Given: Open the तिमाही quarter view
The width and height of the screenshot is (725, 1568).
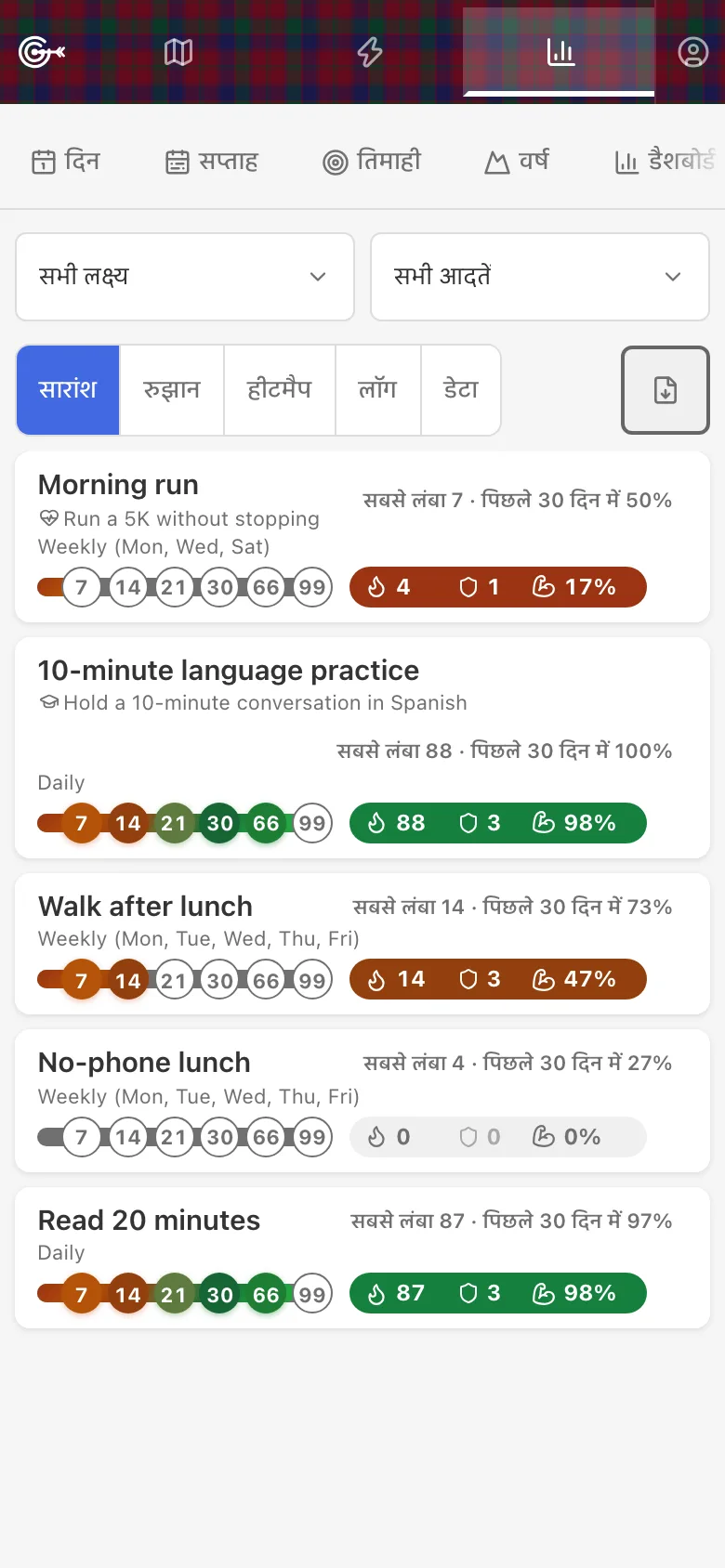Looking at the screenshot, I should click(x=372, y=162).
